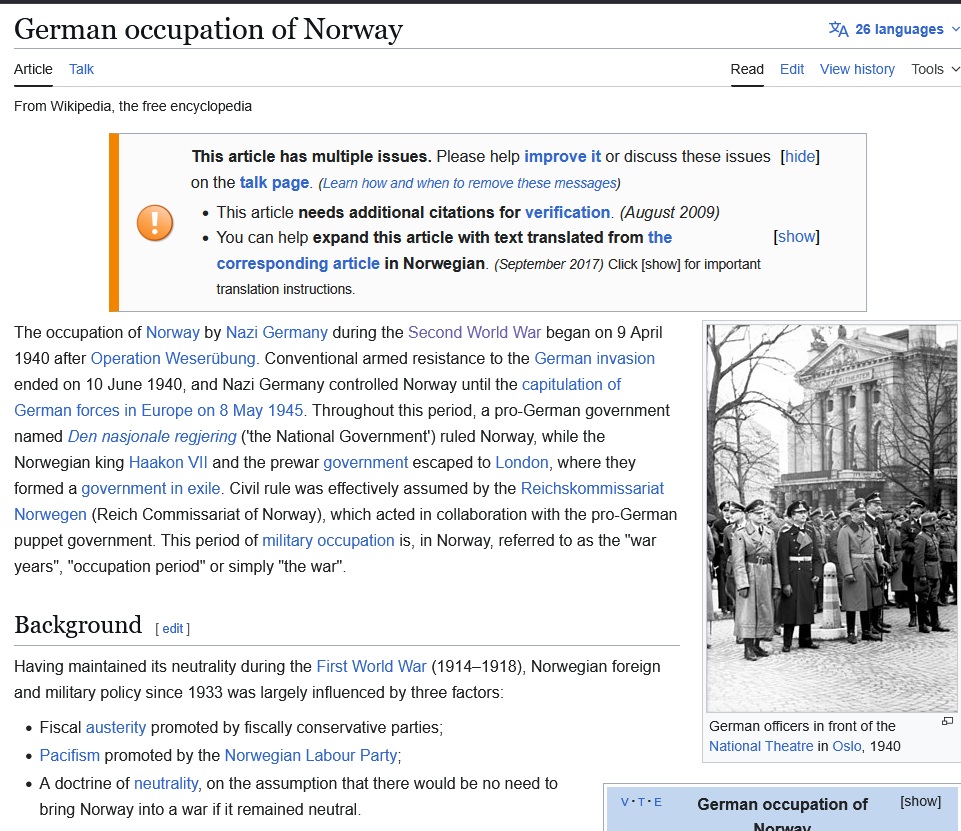The height and width of the screenshot is (831, 961).
Task: Open the Norway link in the intro
Action: pos(172,332)
